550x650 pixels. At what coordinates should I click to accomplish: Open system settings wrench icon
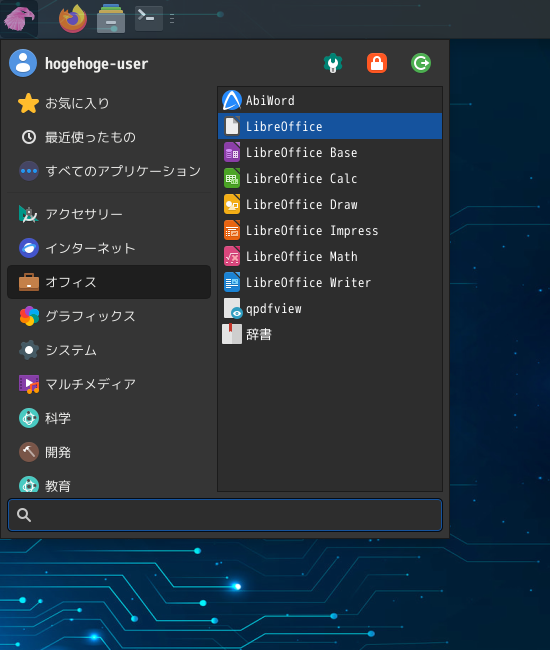click(x=333, y=63)
